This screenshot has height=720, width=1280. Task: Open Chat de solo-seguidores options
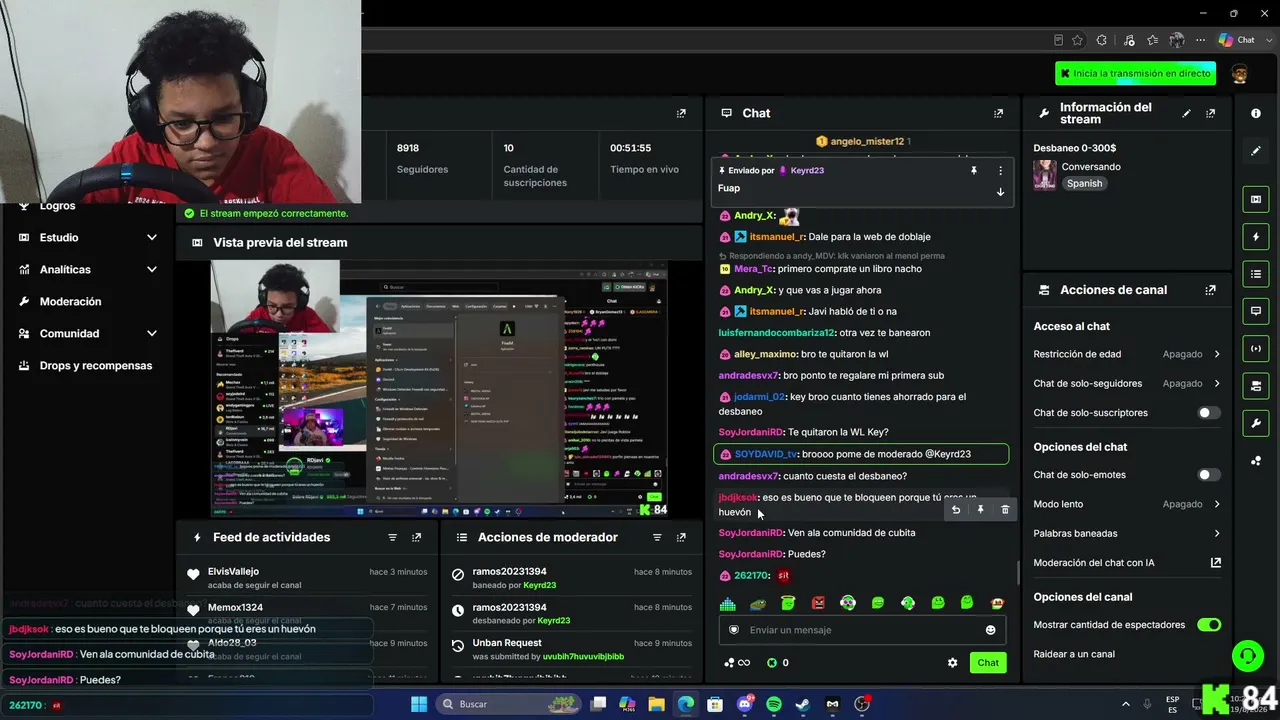1127,384
